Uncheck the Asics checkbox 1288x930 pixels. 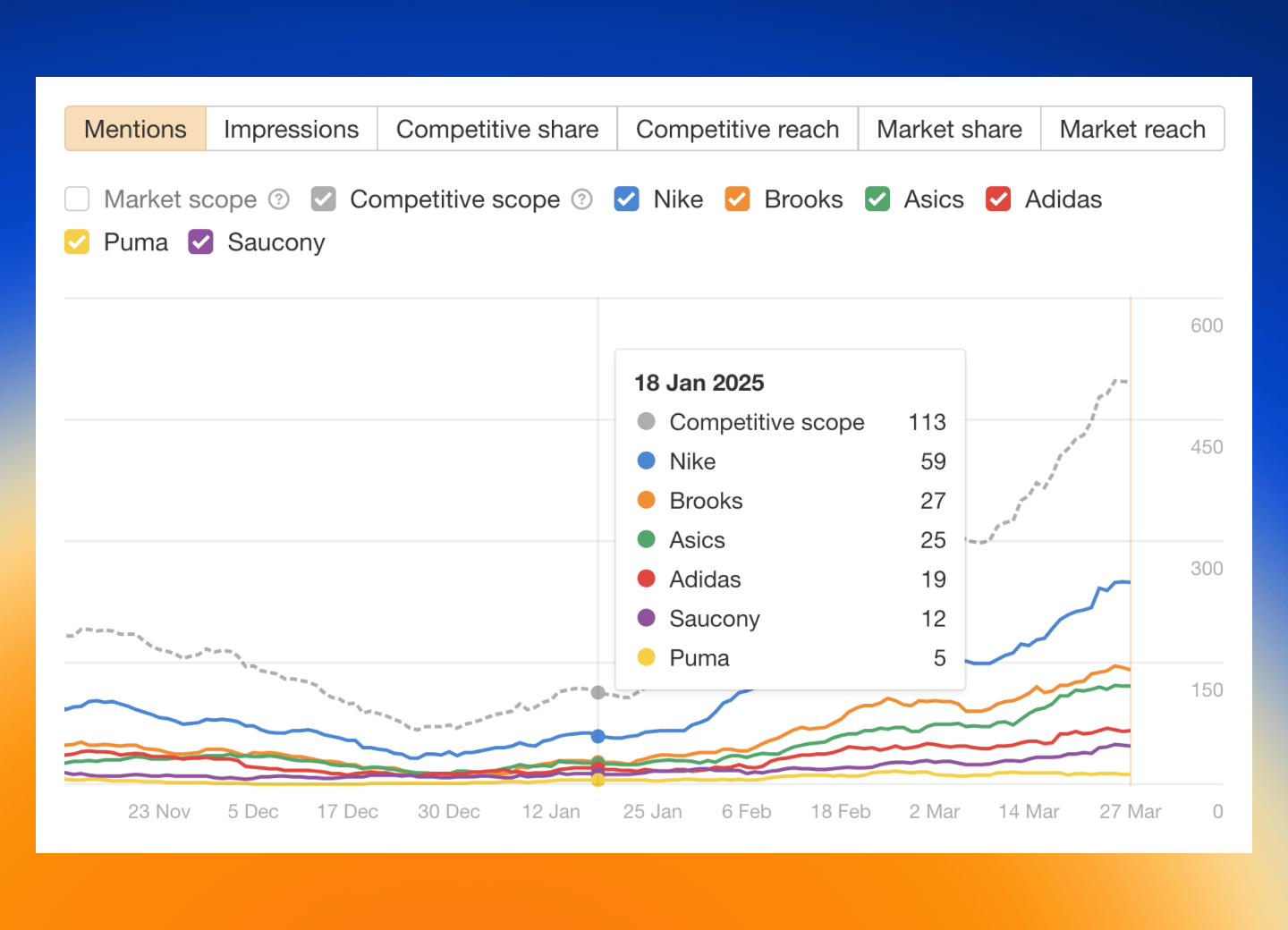[877, 199]
